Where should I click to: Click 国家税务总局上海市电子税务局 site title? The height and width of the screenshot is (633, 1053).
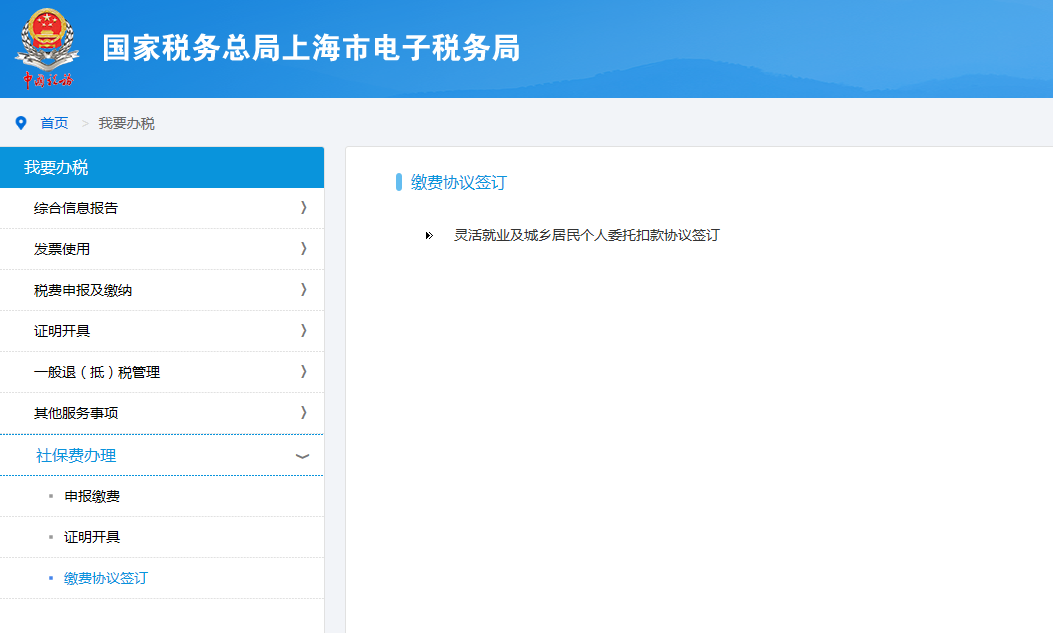click(311, 48)
